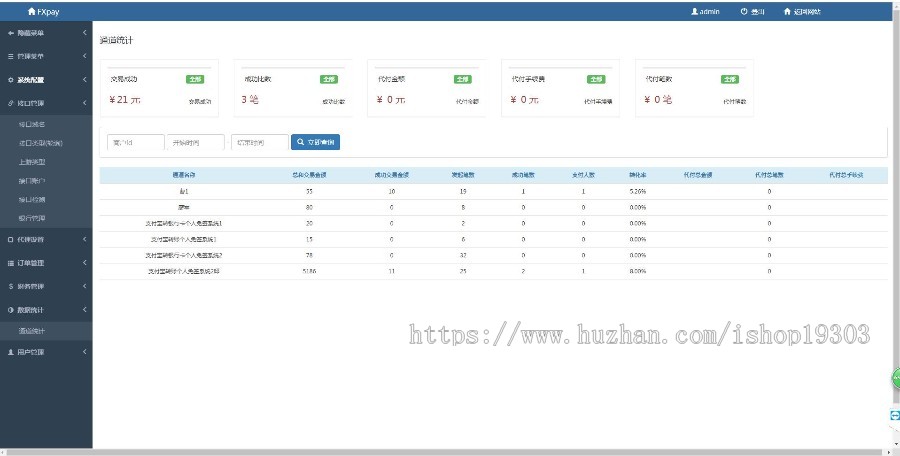Click the green 全部 badge on 代付金额 card
This screenshot has width=900, height=456.
click(x=463, y=79)
